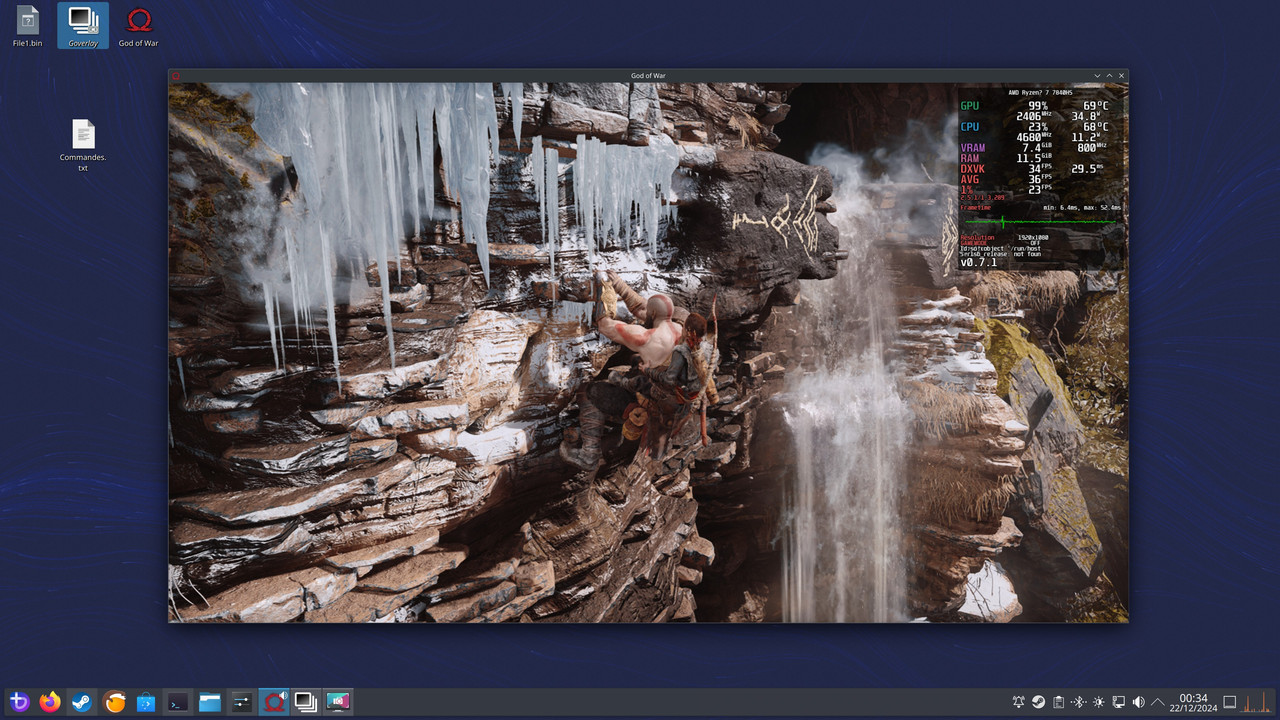Click the VRAM label in the overlay

coord(973,148)
